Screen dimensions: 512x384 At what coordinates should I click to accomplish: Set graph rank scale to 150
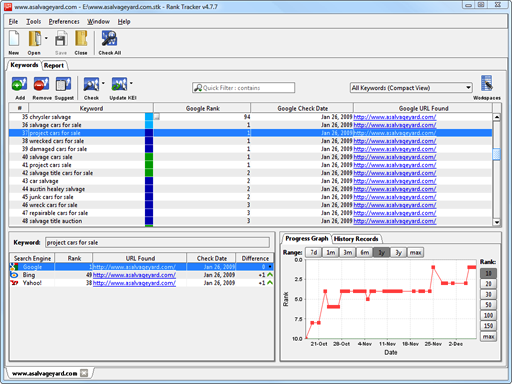pyautogui.click(x=488, y=326)
